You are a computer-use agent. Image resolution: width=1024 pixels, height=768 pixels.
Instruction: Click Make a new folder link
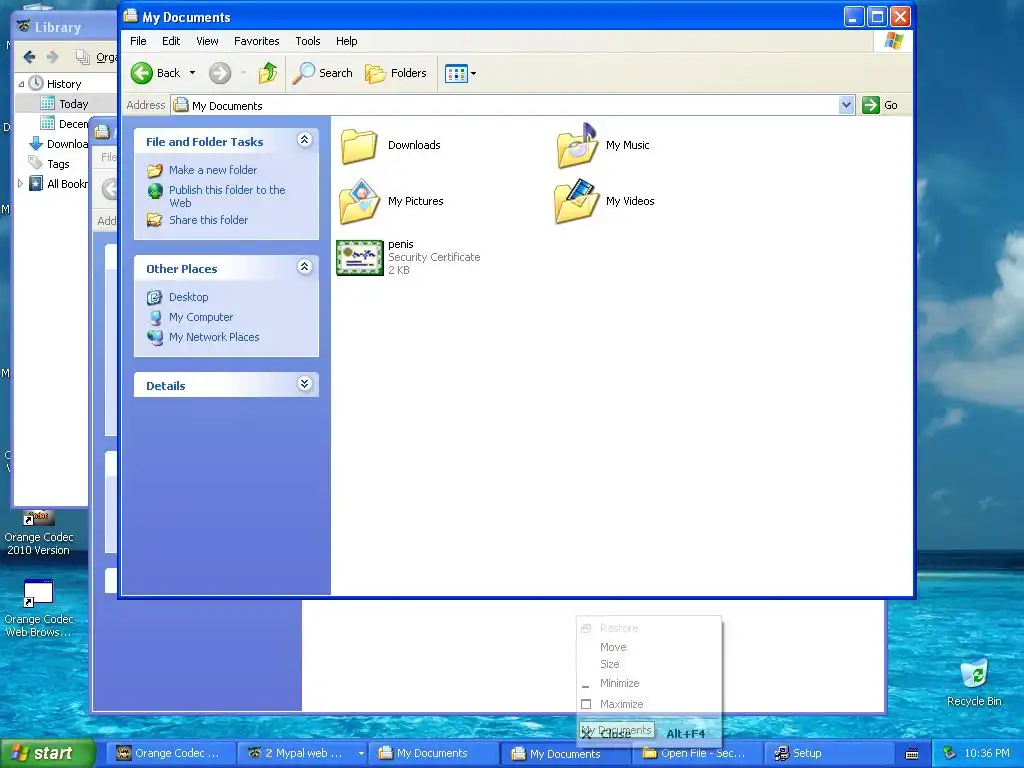coord(213,170)
